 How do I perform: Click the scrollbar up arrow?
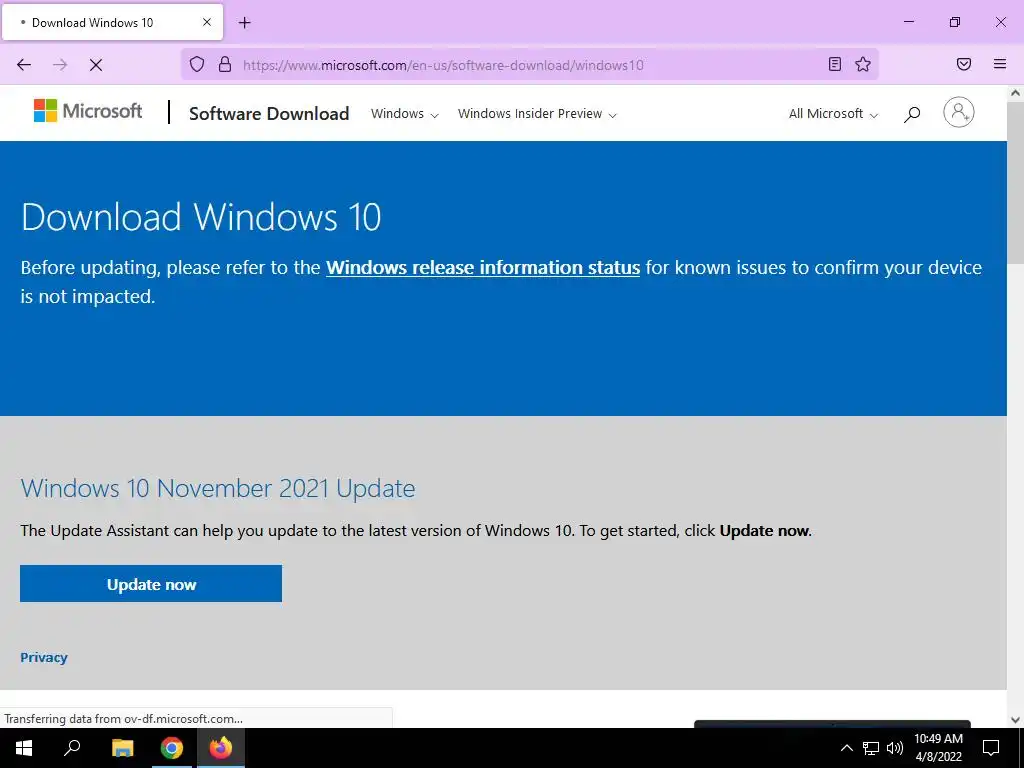pyautogui.click(x=1015, y=93)
